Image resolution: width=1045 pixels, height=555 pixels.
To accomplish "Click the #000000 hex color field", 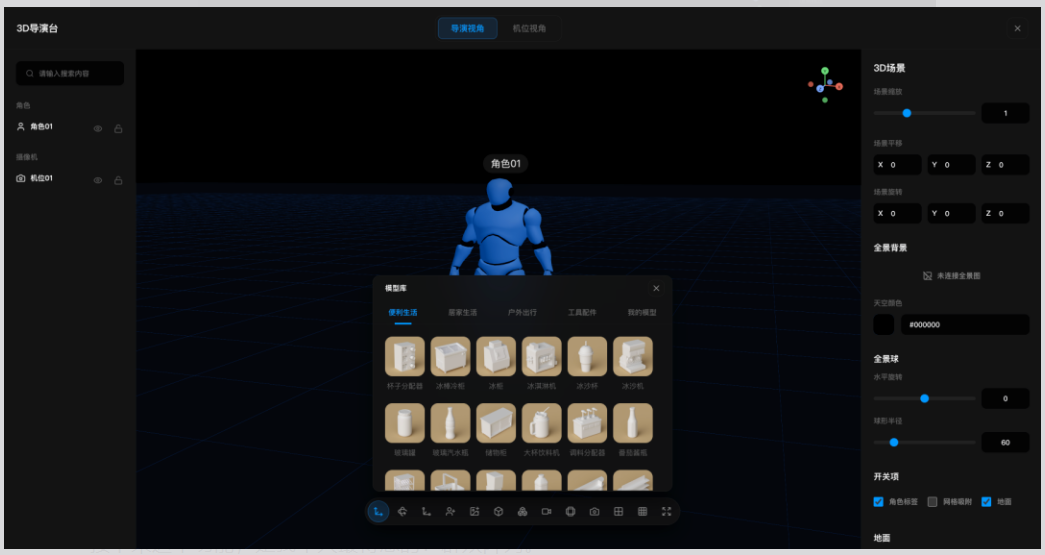I will point(965,324).
